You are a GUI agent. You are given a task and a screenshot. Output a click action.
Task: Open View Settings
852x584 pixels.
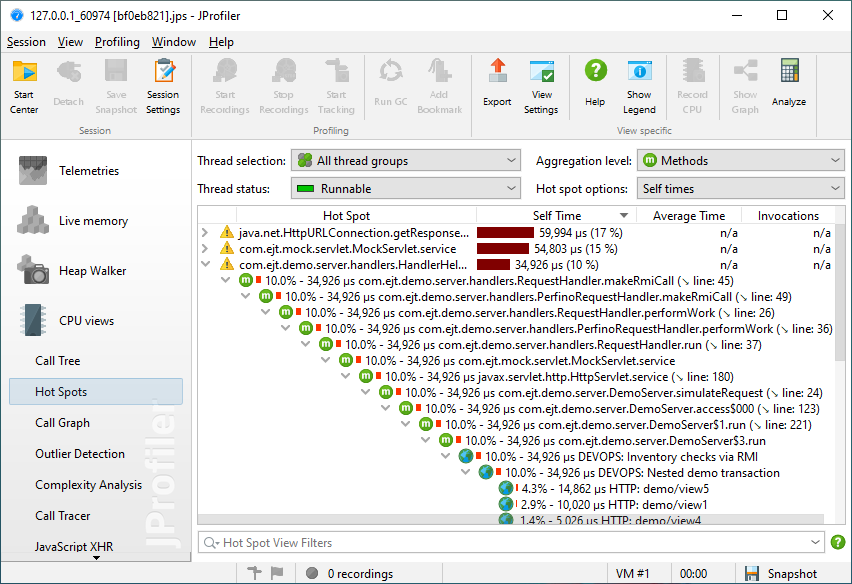[541, 87]
